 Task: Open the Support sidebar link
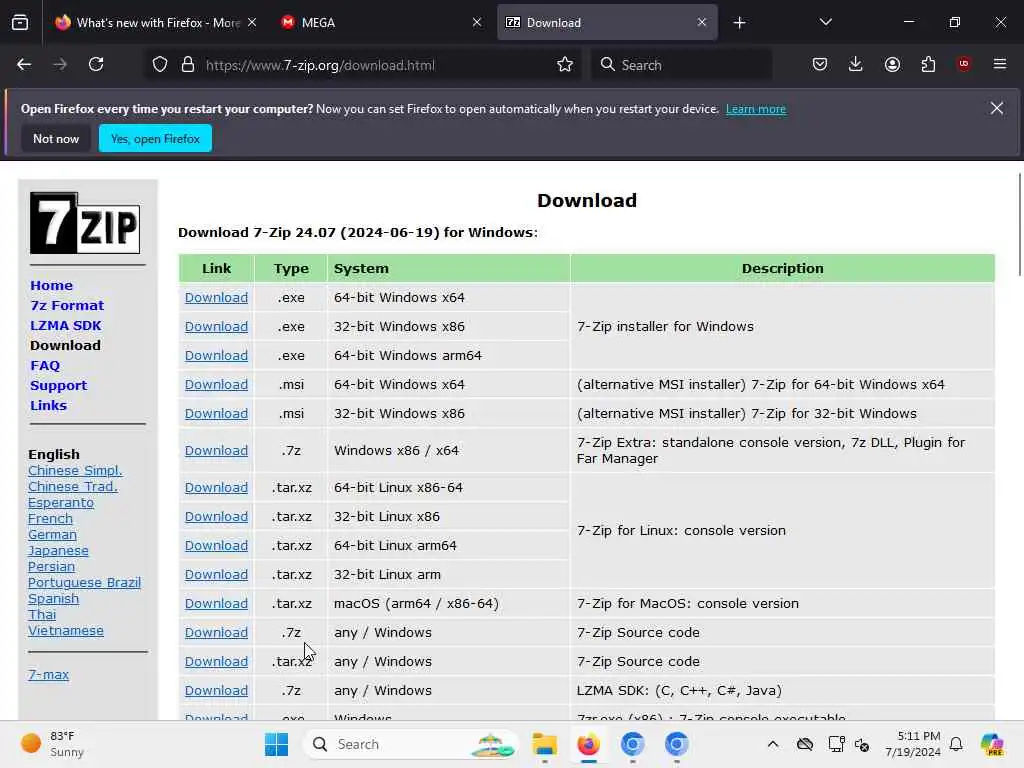(58, 385)
